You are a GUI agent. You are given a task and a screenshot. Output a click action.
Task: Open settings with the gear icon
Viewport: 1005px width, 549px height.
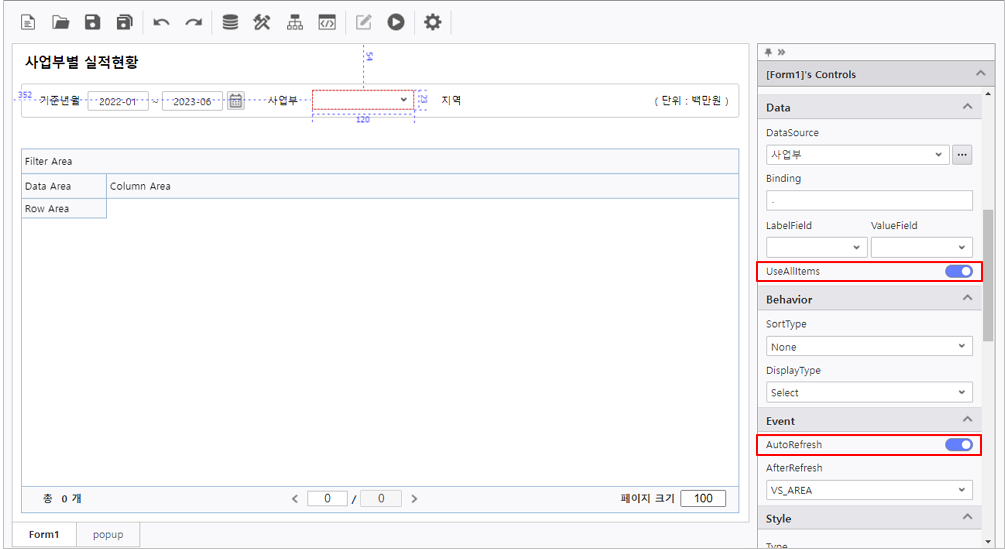pos(432,22)
